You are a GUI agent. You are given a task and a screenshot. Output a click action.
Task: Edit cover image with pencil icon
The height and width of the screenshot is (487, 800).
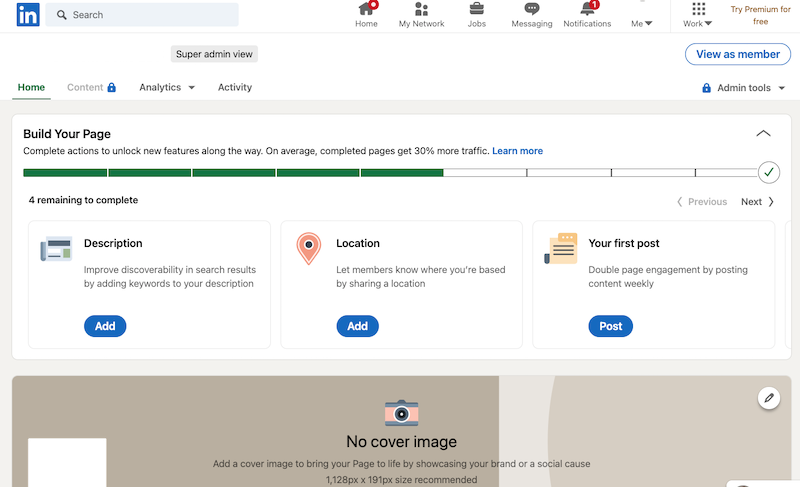[769, 398]
